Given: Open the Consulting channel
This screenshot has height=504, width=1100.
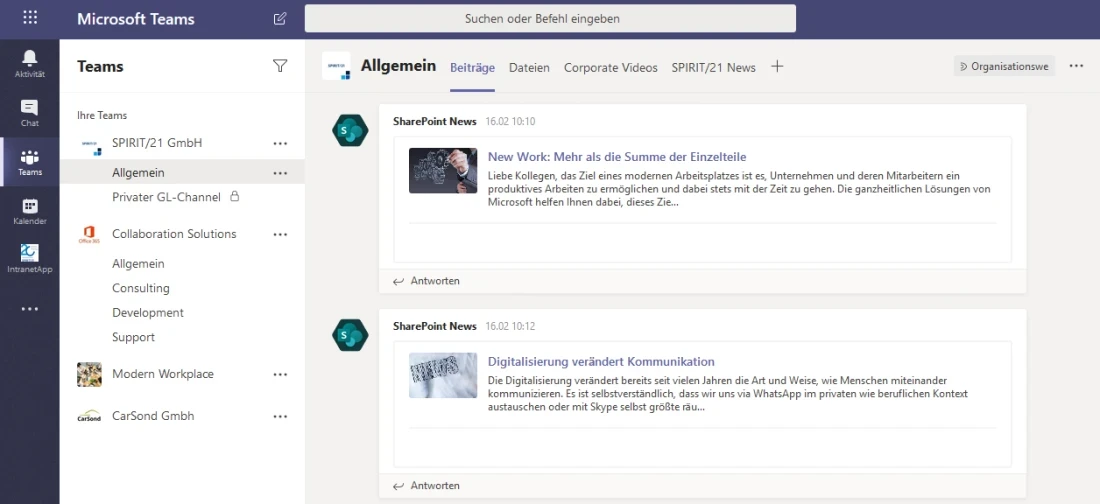Looking at the screenshot, I should (140, 288).
